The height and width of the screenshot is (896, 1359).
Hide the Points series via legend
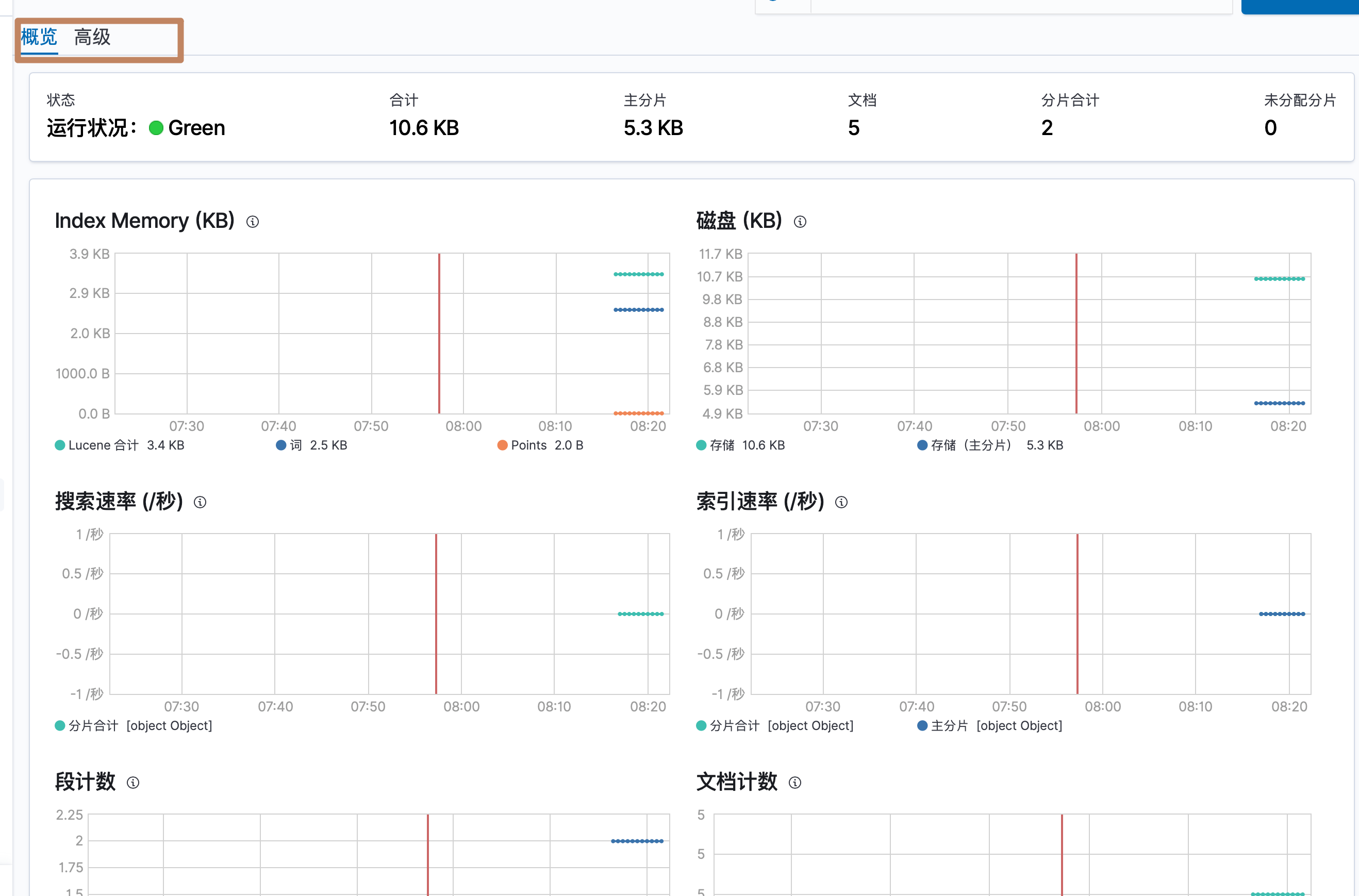[x=528, y=445]
